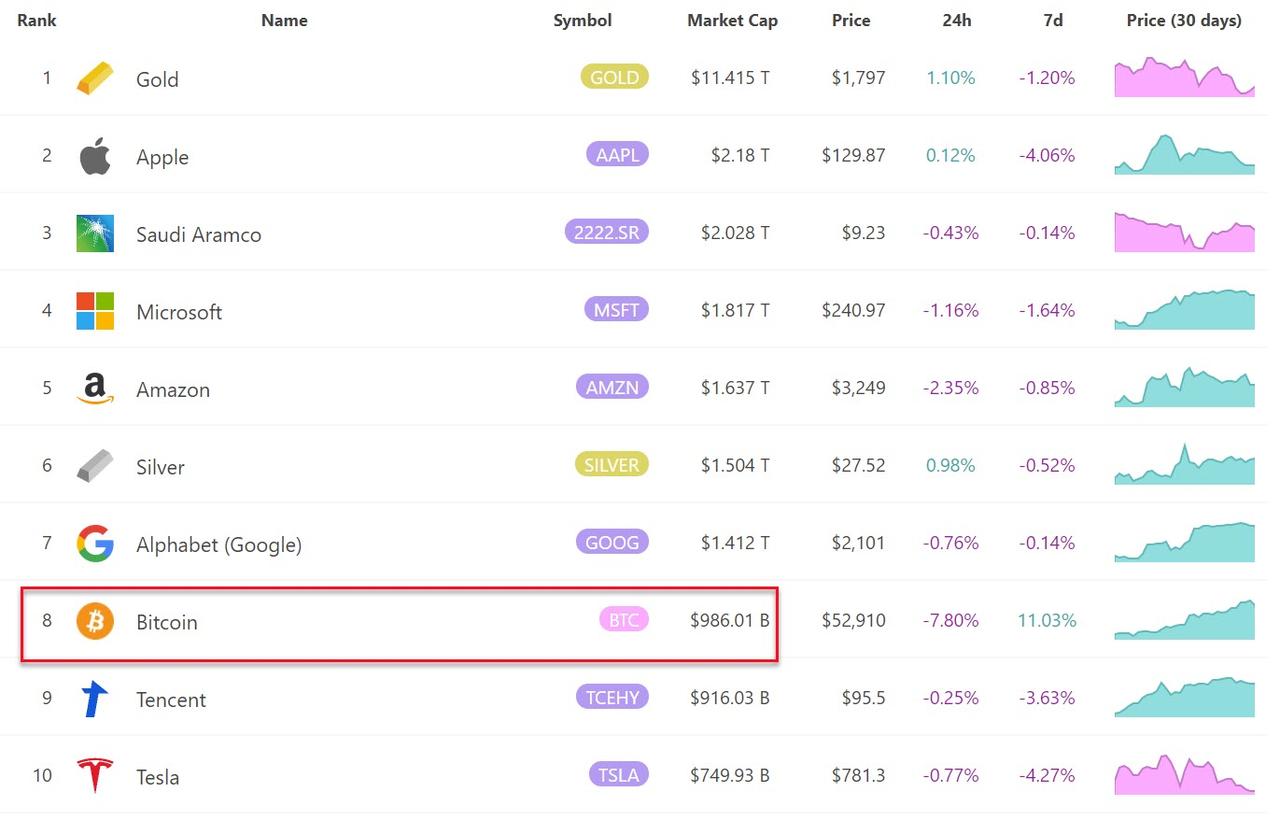
Task: Sort by Market Cap column header
Action: pyautogui.click(x=732, y=20)
